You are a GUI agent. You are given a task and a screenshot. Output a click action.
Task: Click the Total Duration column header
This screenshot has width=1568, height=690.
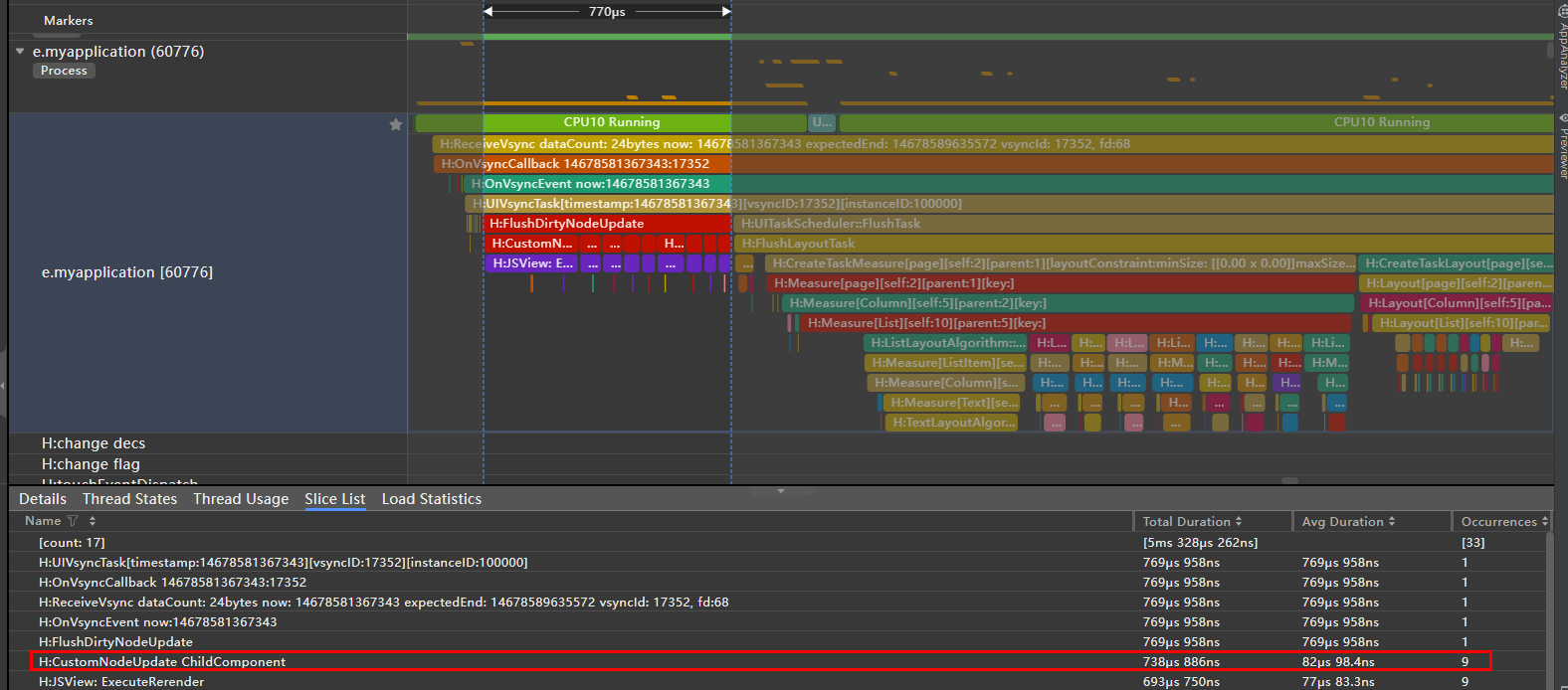coord(1186,521)
